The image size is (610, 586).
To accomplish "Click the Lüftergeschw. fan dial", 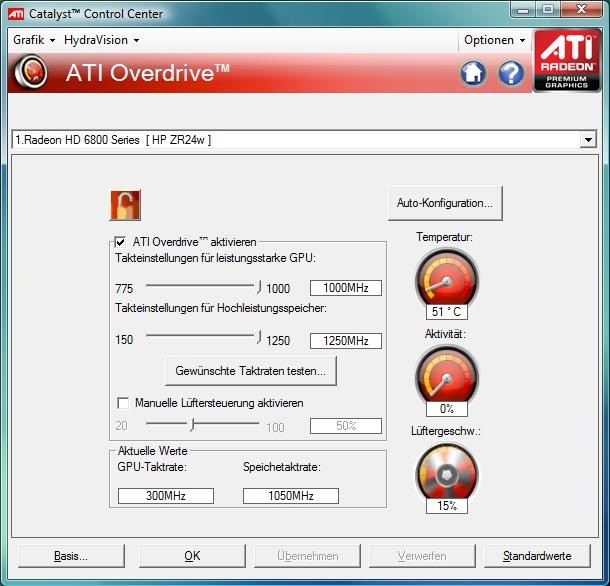I will pyautogui.click(x=447, y=473).
